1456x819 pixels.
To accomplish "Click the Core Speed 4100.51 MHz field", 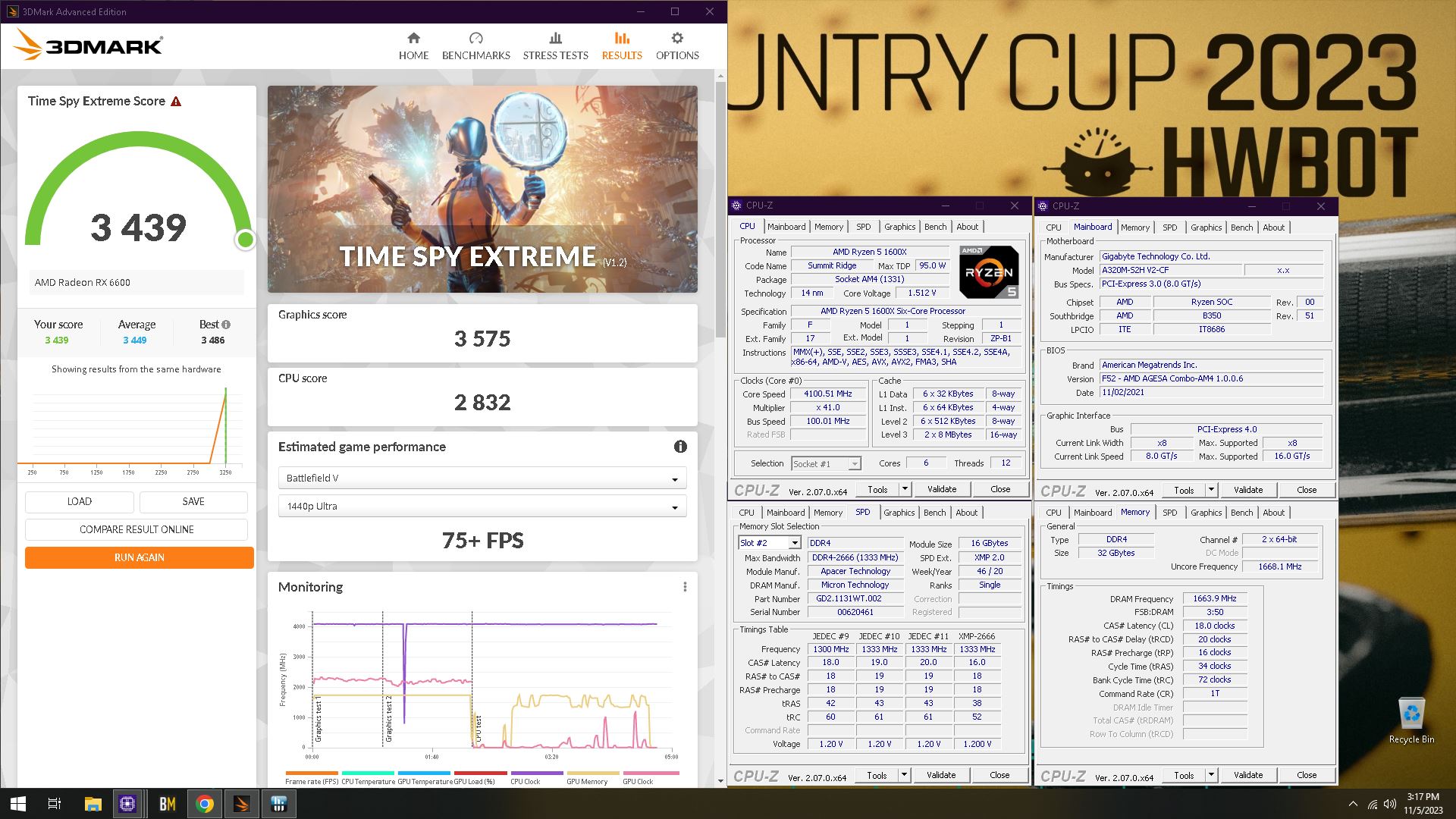I will click(x=828, y=394).
